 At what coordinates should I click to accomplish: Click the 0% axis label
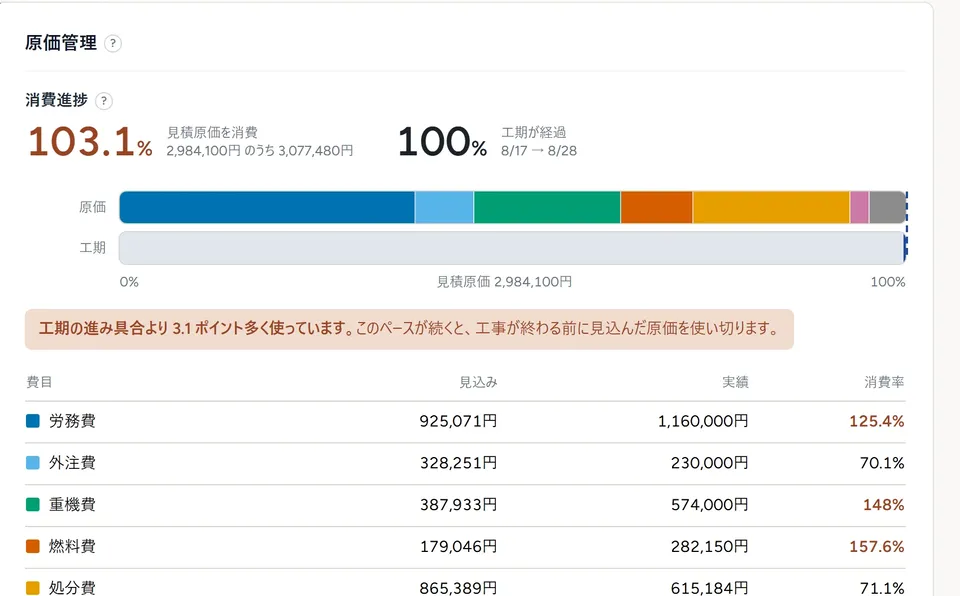click(x=129, y=282)
